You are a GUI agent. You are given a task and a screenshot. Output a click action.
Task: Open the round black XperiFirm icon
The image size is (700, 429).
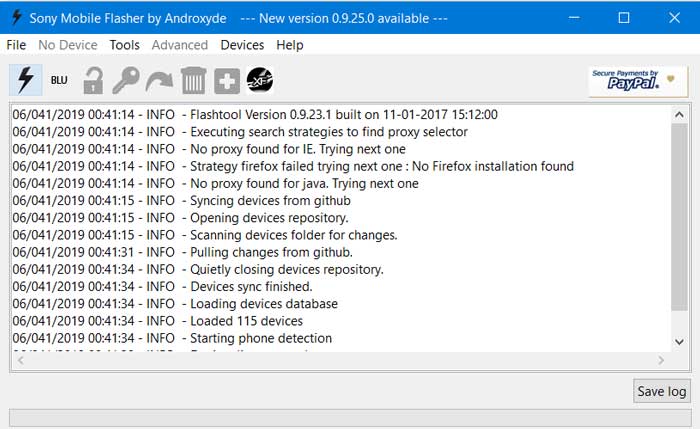click(260, 80)
